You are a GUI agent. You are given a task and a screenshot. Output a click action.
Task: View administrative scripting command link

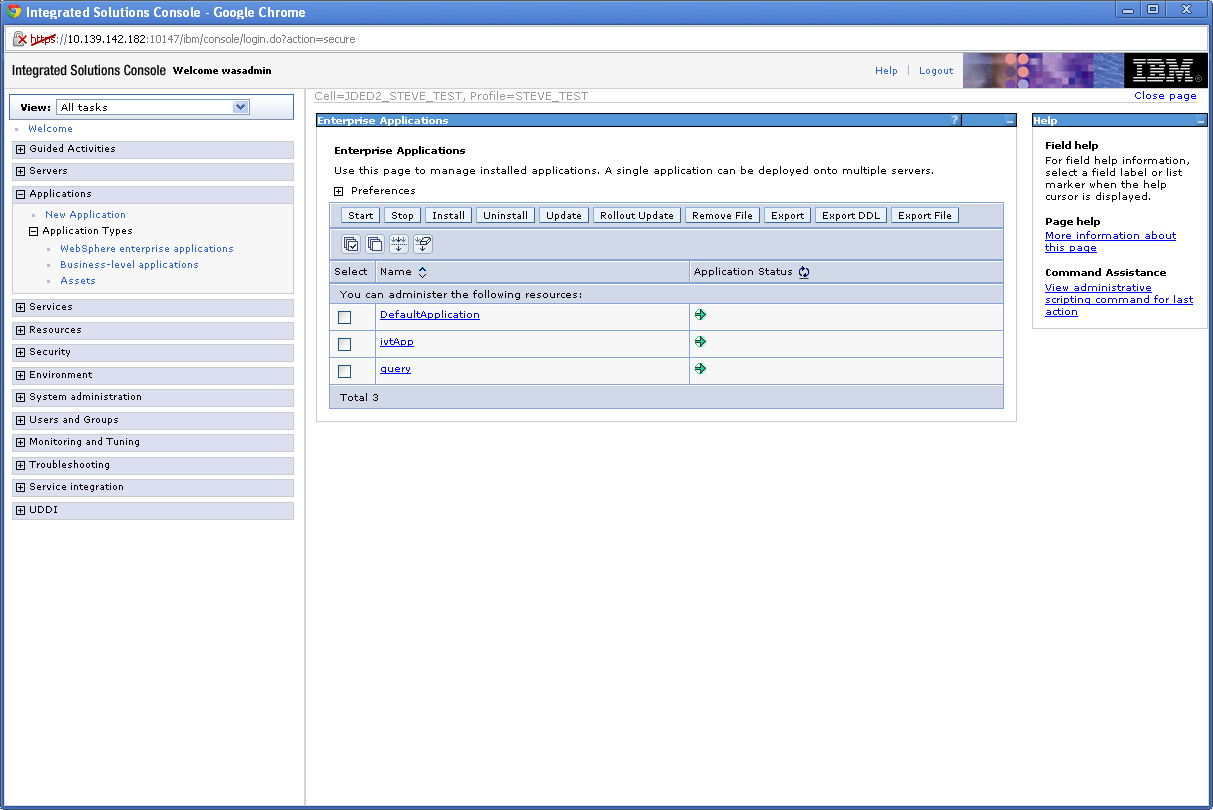[1119, 300]
